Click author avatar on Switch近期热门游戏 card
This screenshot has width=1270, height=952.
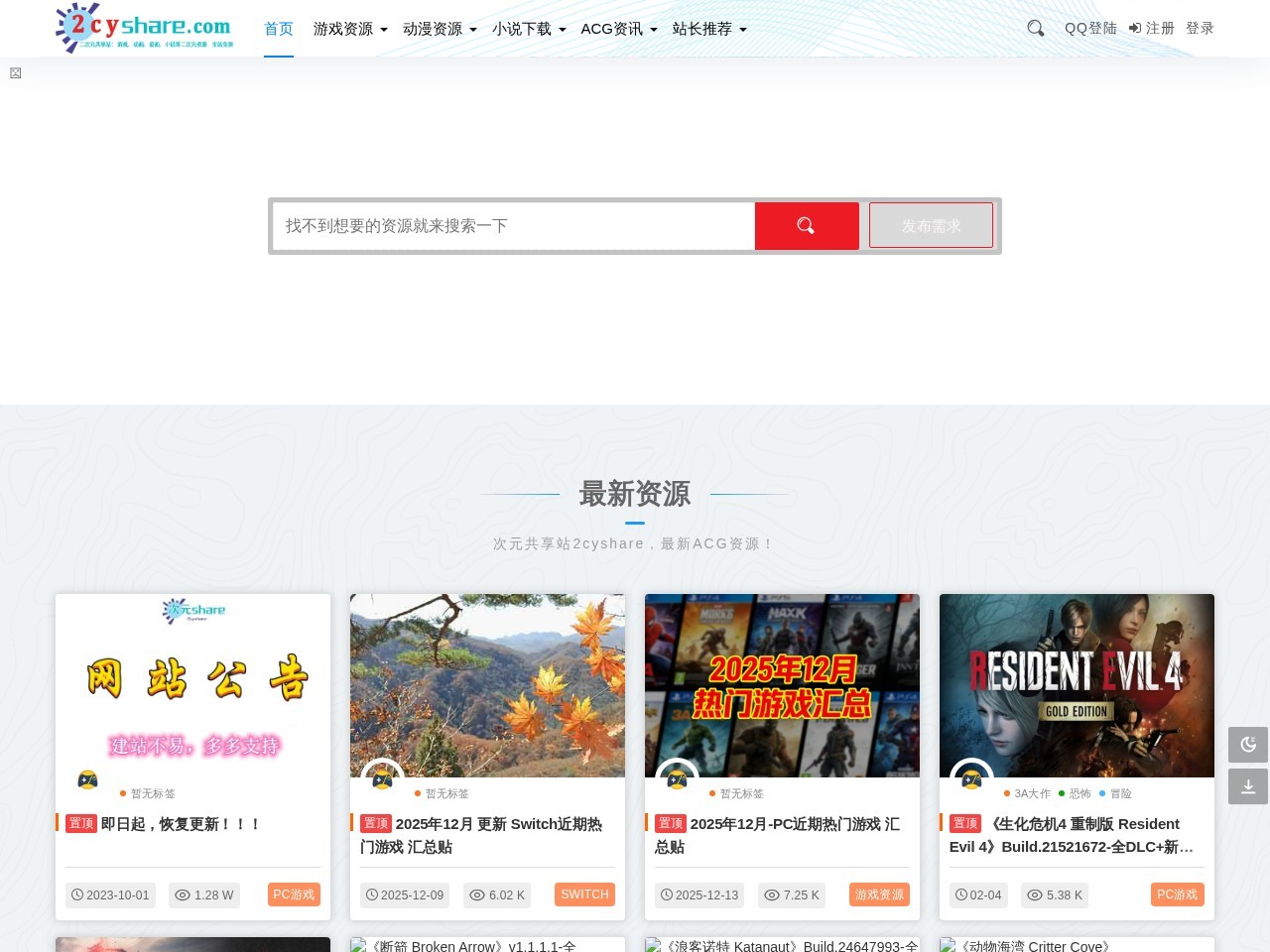point(383,779)
